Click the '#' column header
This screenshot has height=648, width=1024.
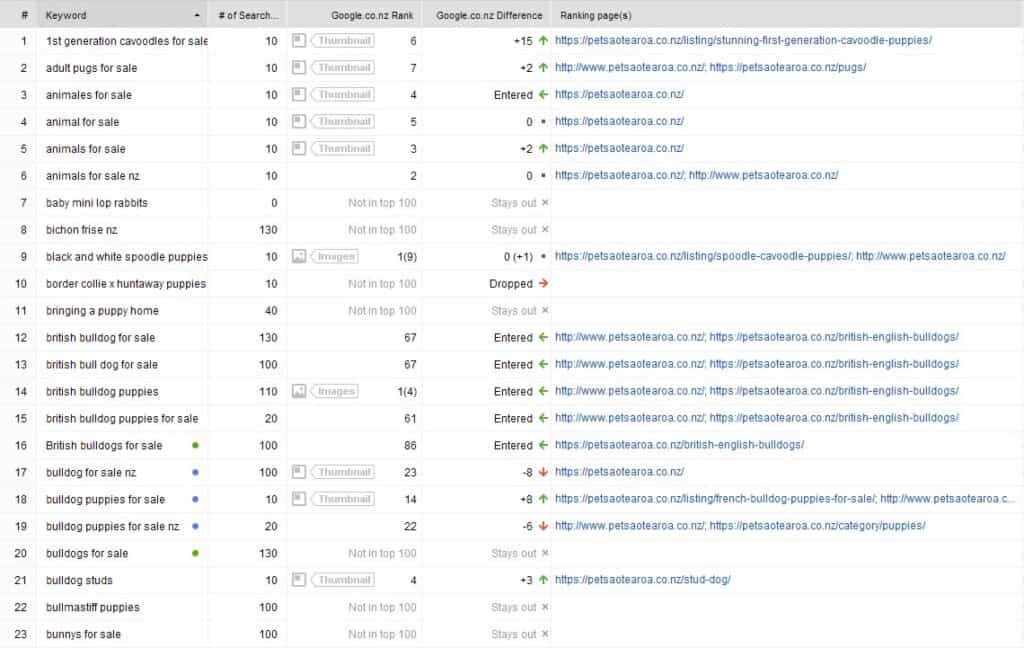pyautogui.click(x=18, y=14)
